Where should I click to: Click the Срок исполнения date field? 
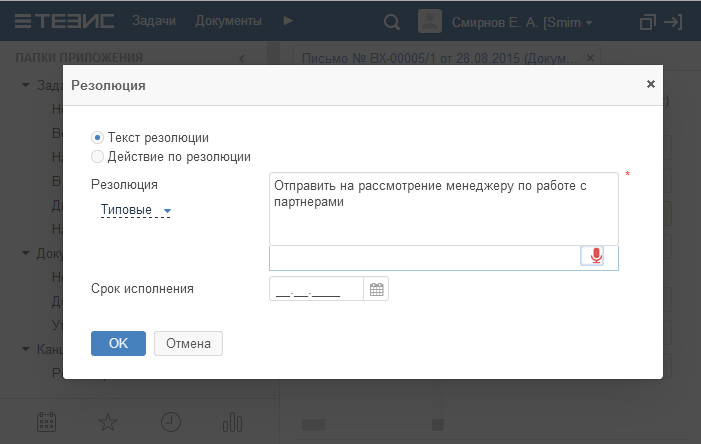(315, 290)
